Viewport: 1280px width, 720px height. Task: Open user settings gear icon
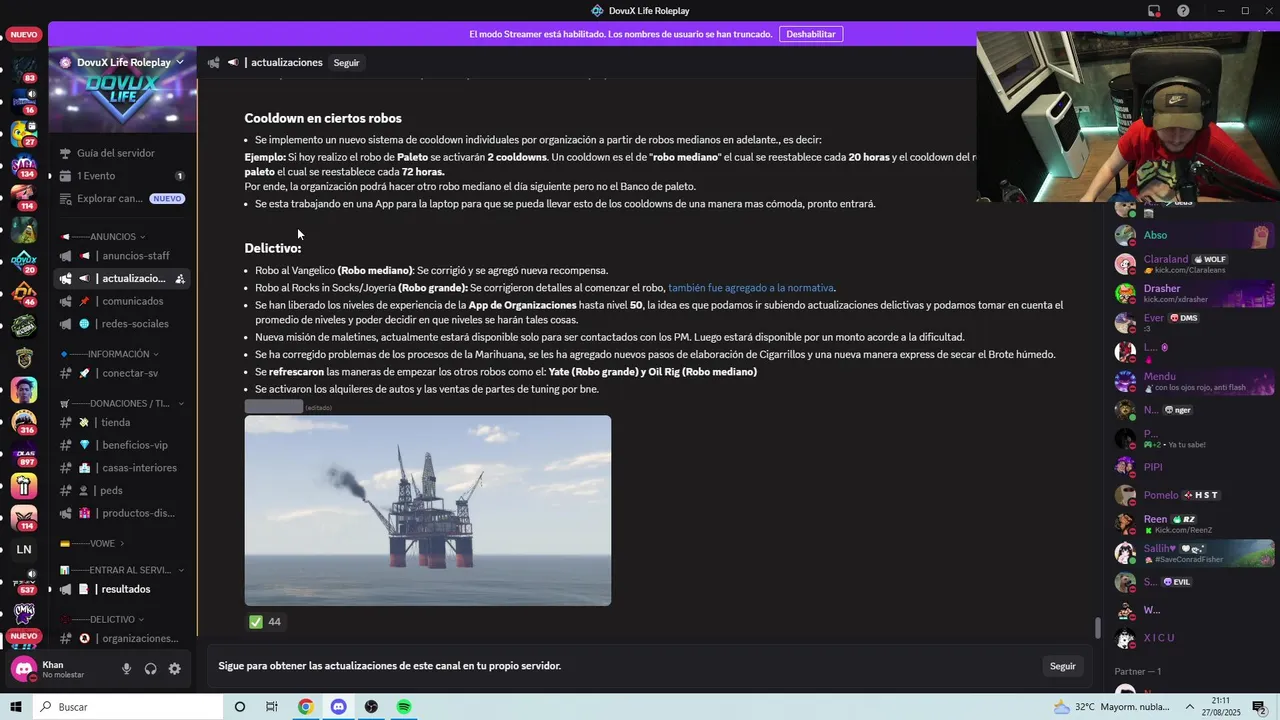coord(175,669)
